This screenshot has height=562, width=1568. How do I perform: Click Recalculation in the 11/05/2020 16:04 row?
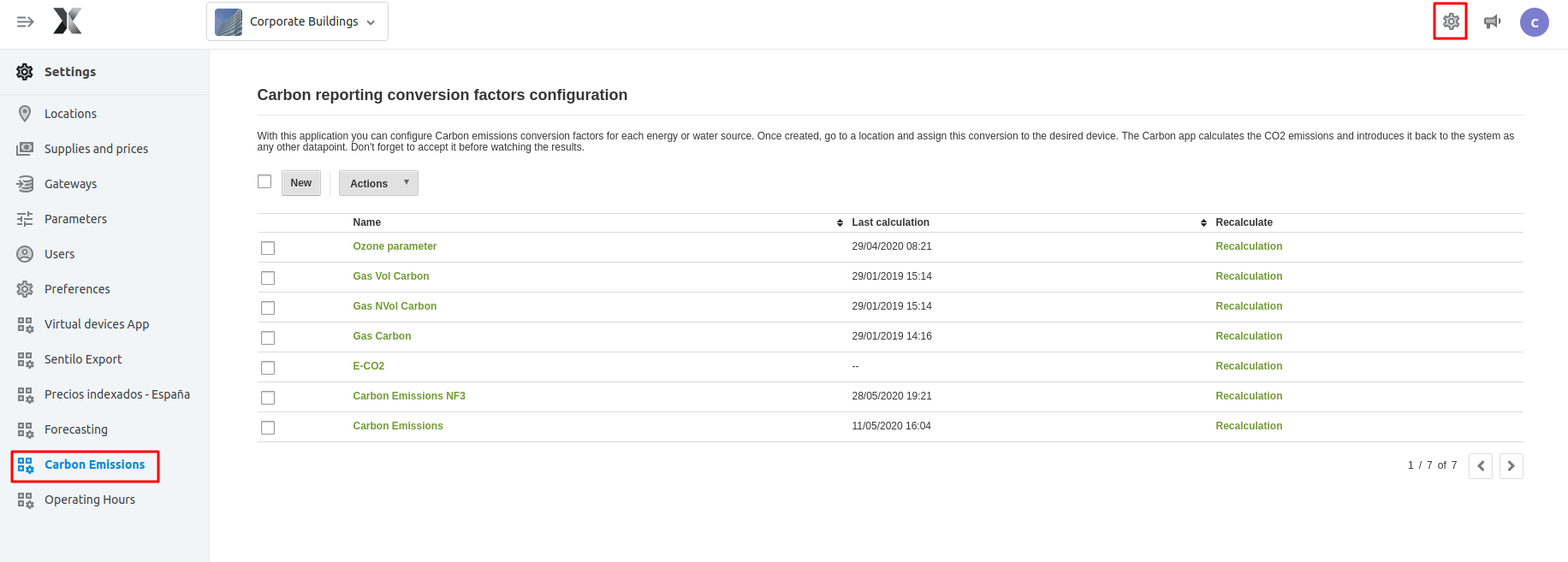(x=1249, y=426)
